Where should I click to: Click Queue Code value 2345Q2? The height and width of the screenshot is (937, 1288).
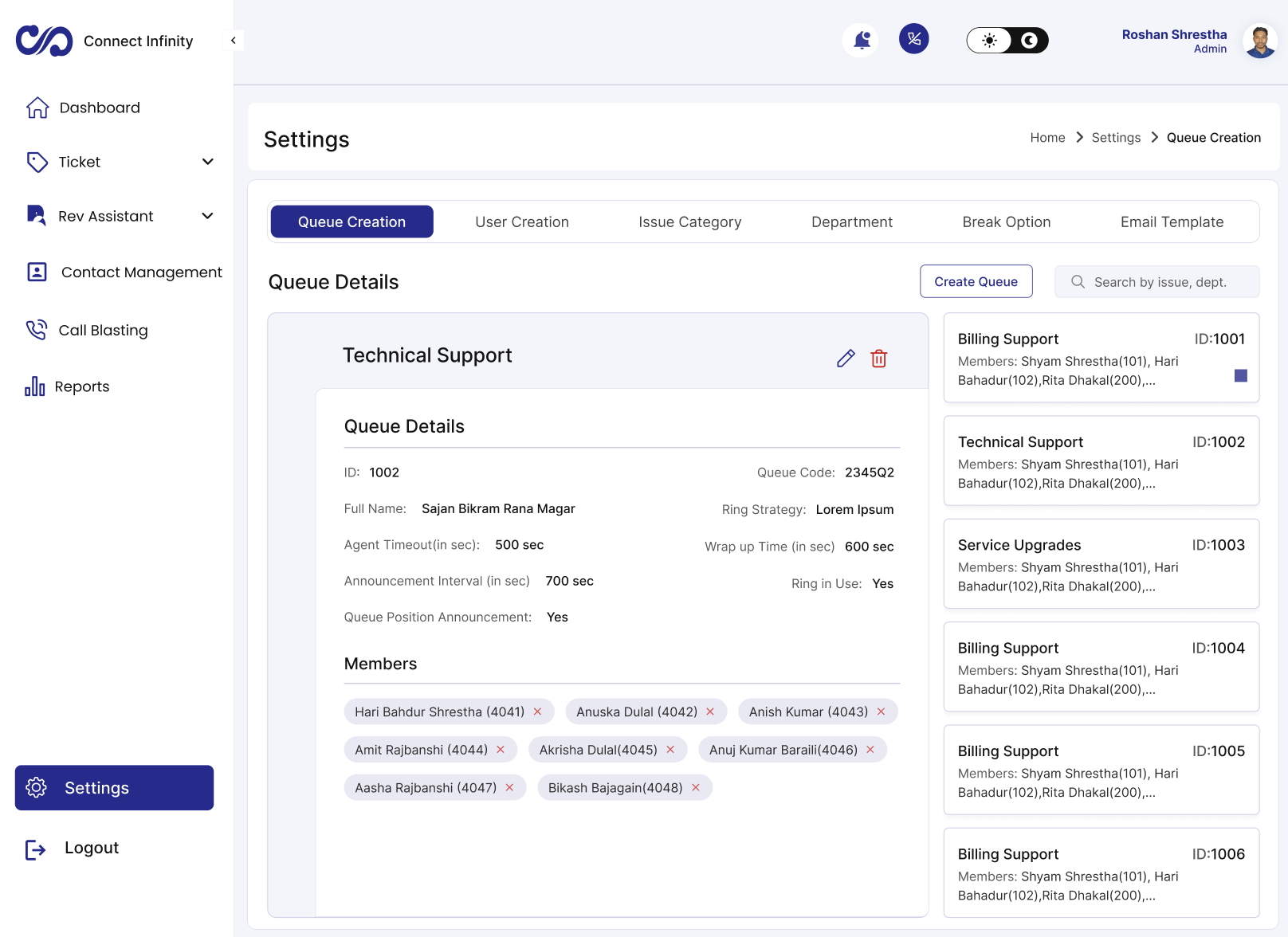[x=870, y=472]
